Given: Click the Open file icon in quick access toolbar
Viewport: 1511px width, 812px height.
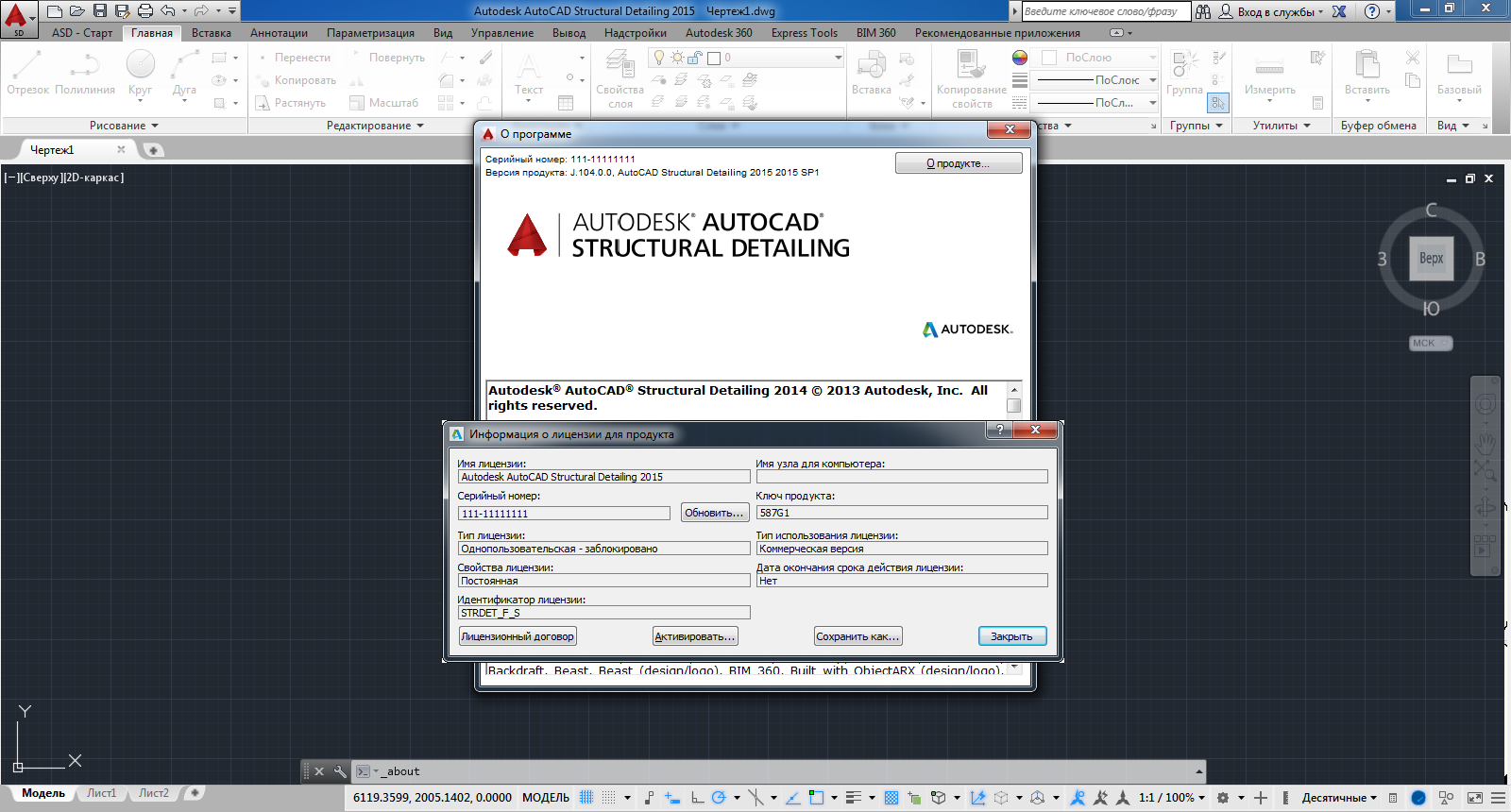Looking at the screenshot, I should [77, 11].
